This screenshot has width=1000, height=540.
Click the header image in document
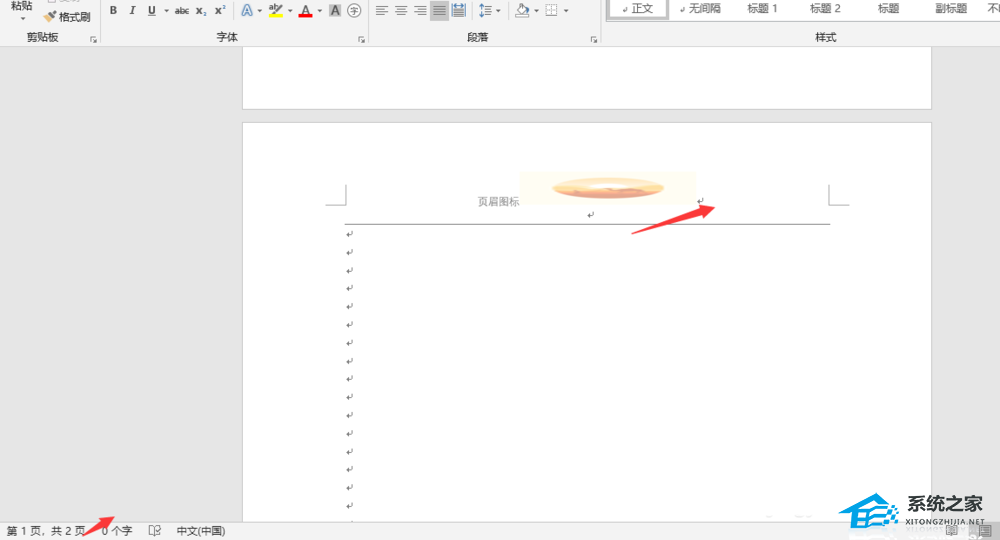click(x=607, y=187)
